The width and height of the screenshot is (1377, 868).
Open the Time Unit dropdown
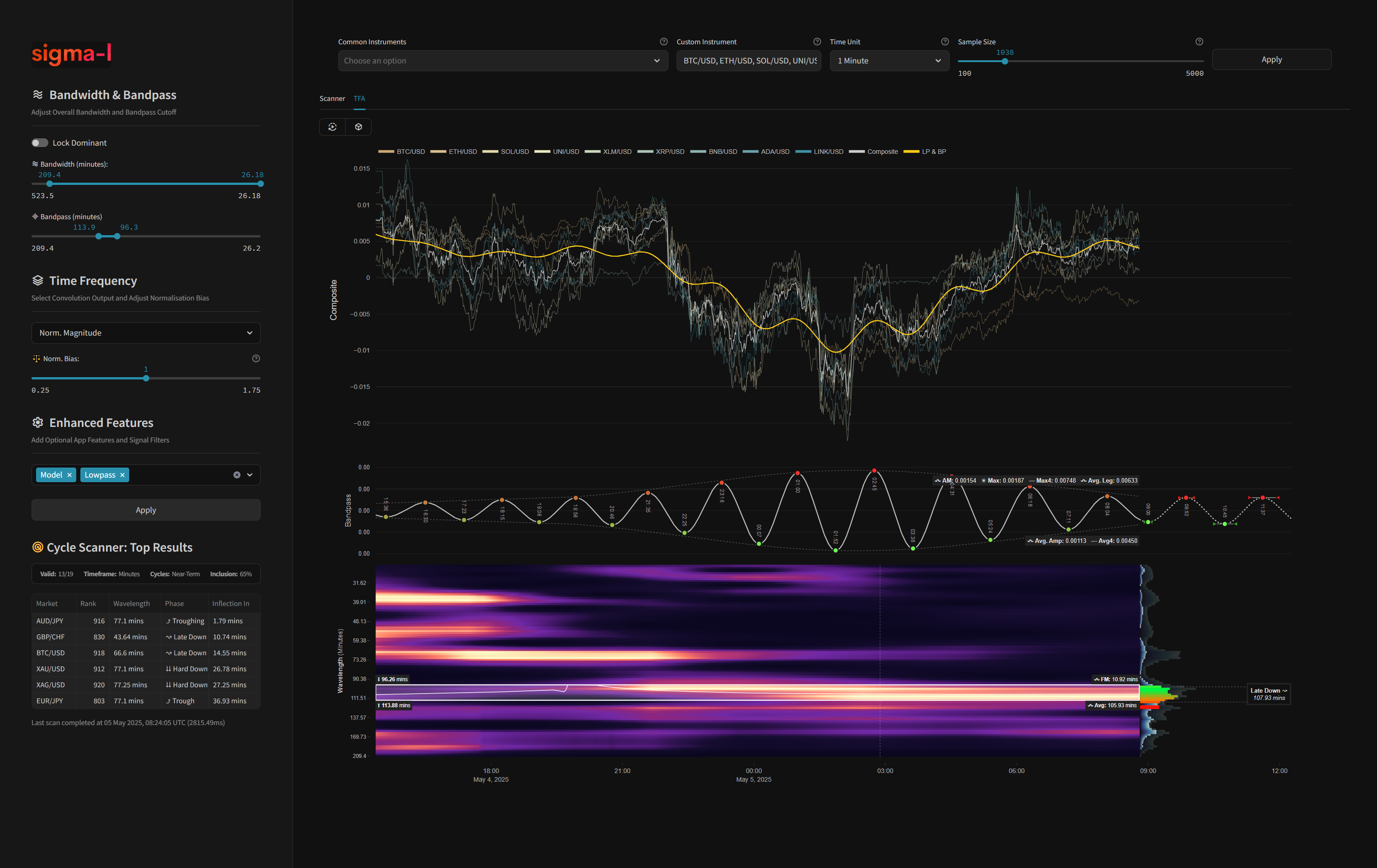pyautogui.click(x=888, y=60)
